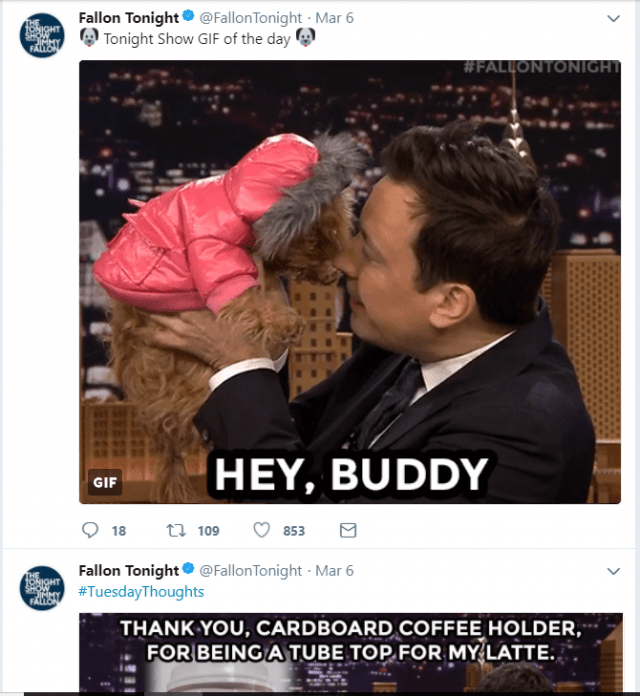Open the #TuesdayThoughts hashtag

[x=141, y=592]
